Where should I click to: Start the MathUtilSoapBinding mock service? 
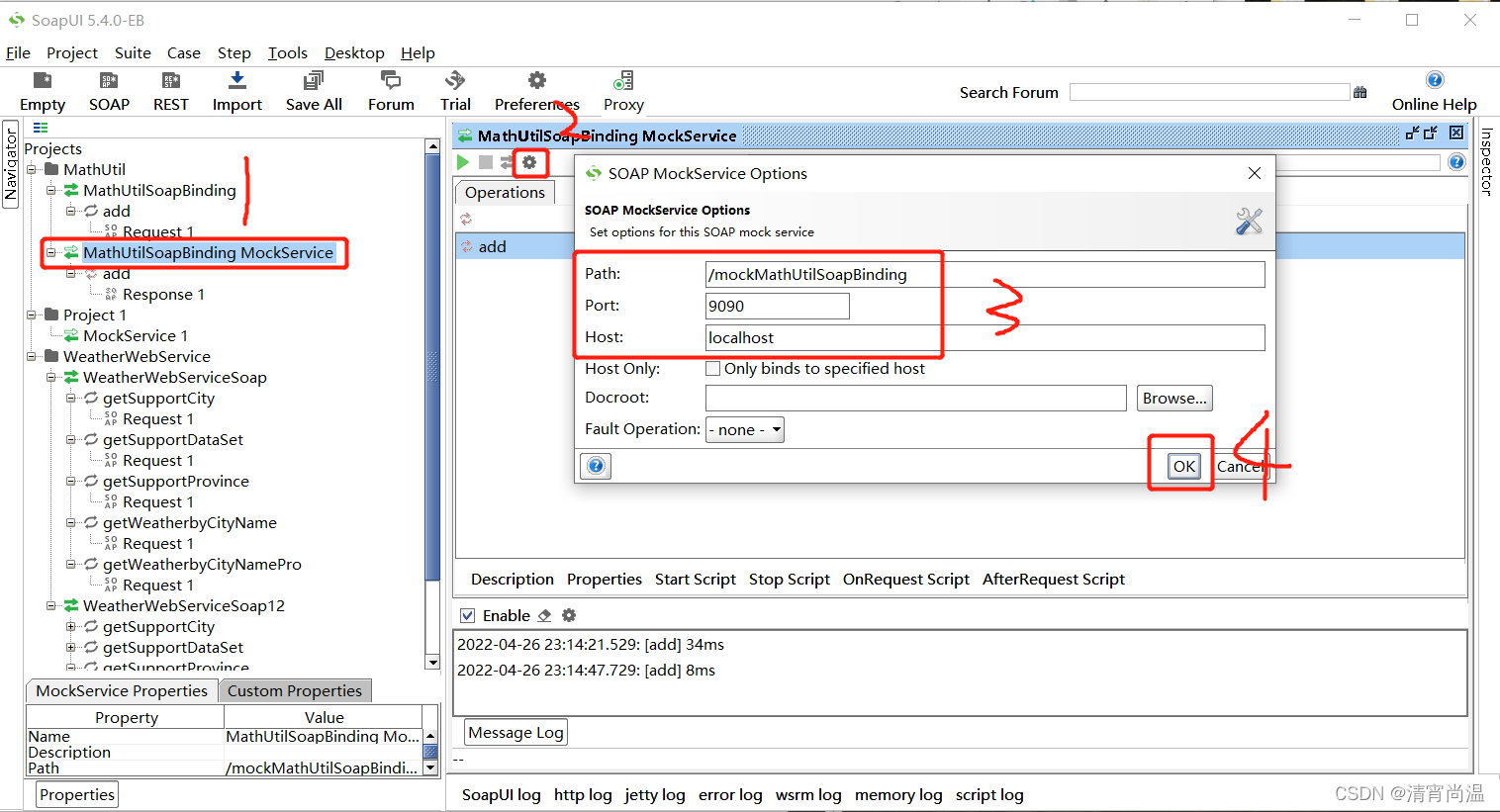[461, 161]
